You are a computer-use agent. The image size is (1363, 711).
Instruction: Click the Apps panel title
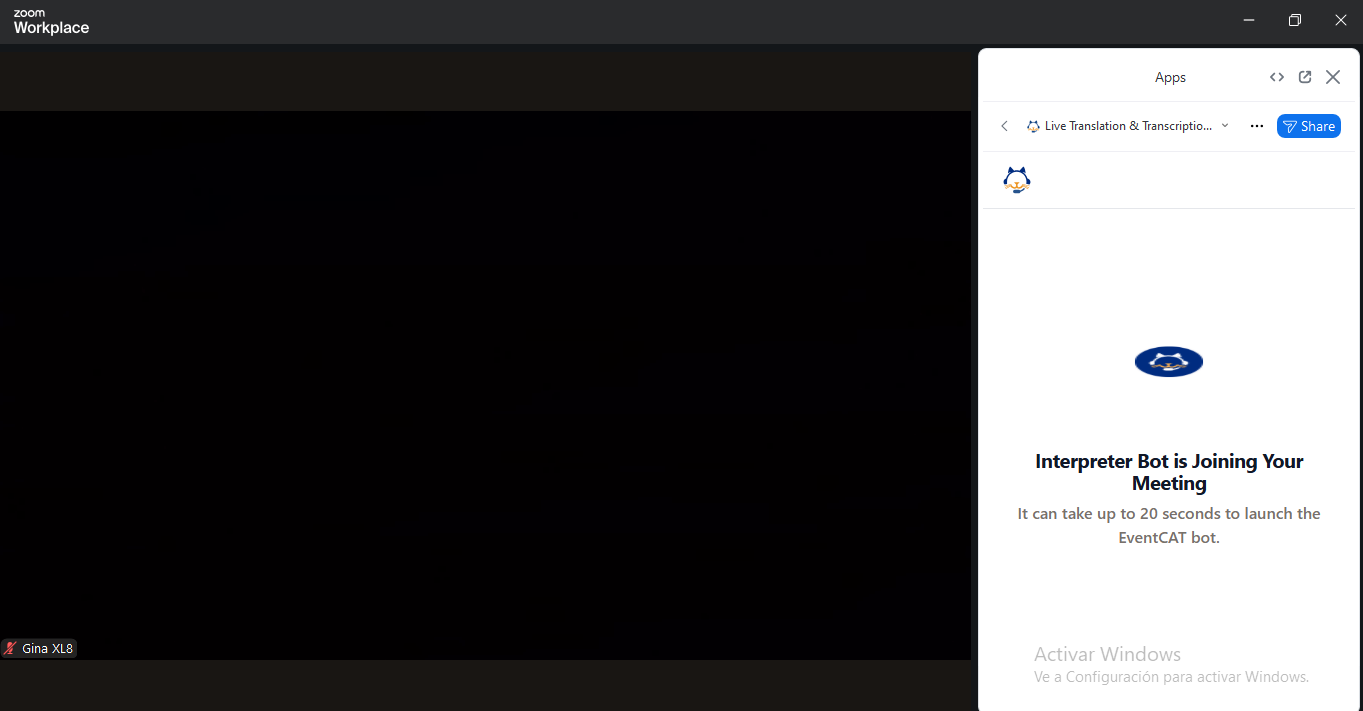pyautogui.click(x=1170, y=77)
